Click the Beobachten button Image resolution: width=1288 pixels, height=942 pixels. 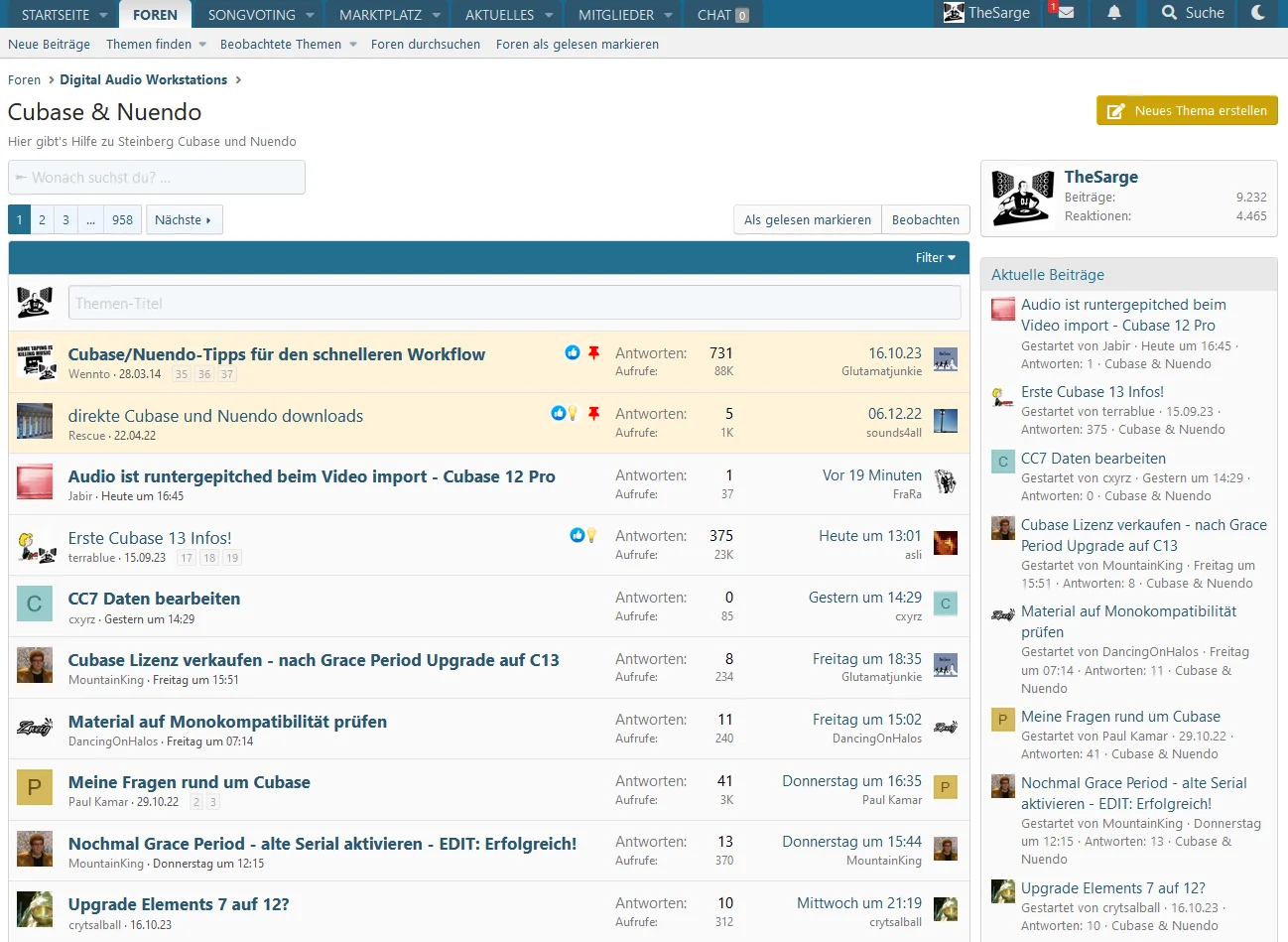pyautogui.click(x=926, y=220)
